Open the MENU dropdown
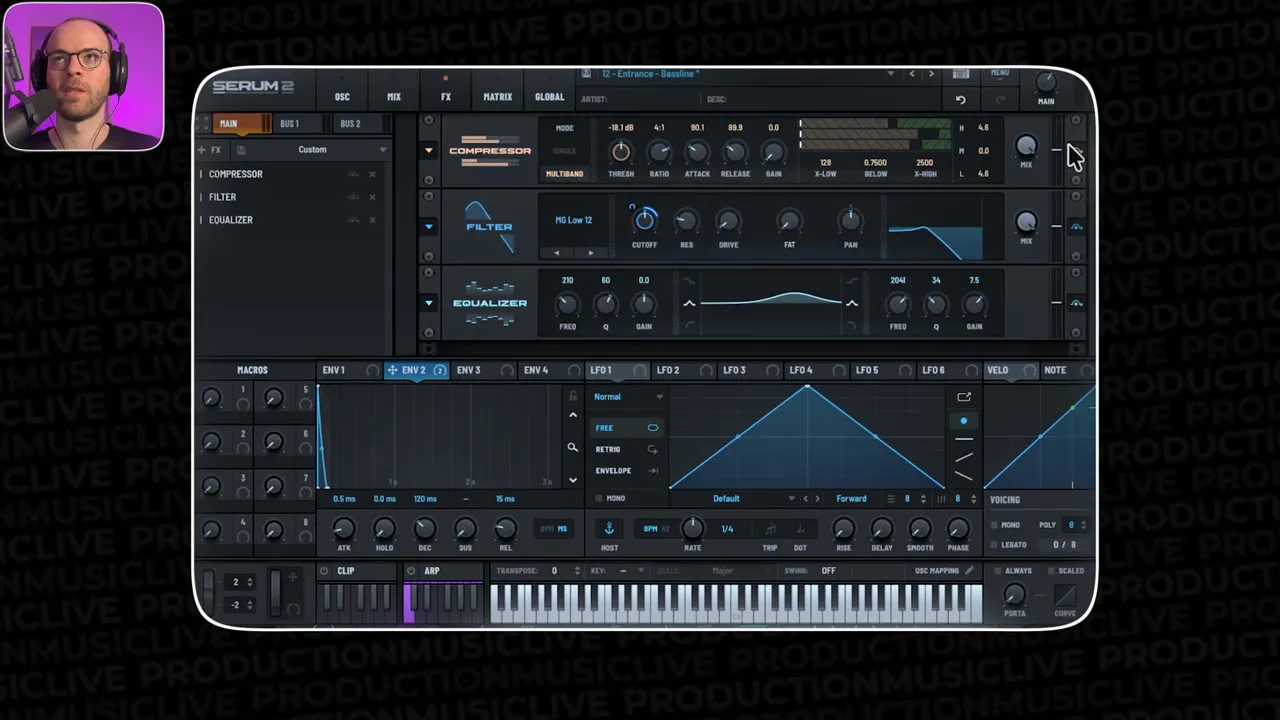Viewport: 1280px width, 720px height. pos(999,73)
